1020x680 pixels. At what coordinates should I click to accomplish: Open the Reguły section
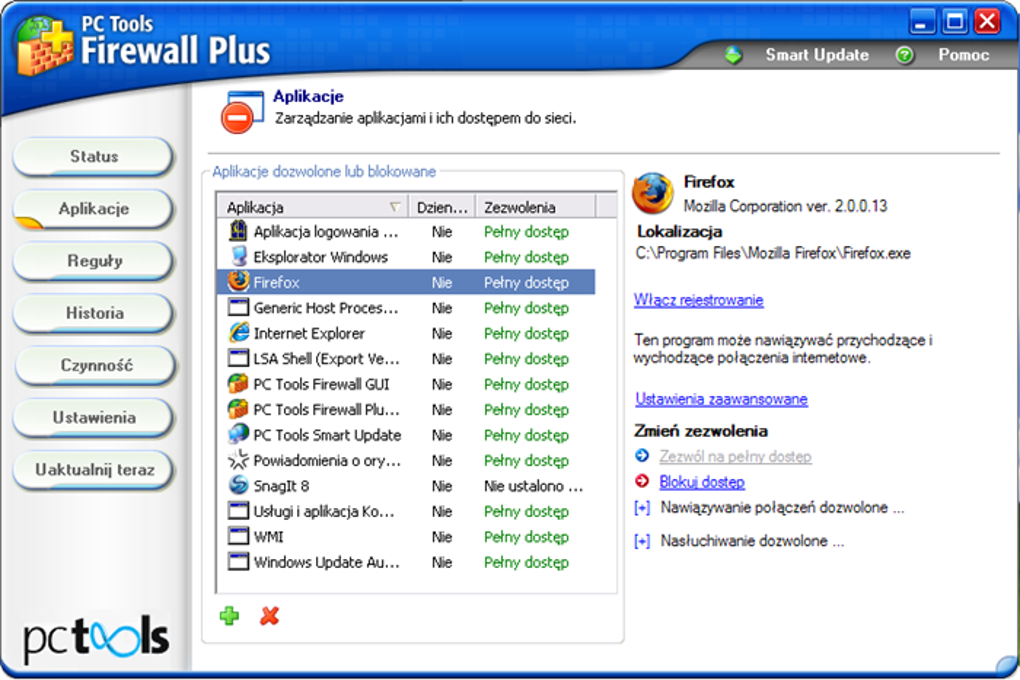pyautogui.click(x=94, y=260)
